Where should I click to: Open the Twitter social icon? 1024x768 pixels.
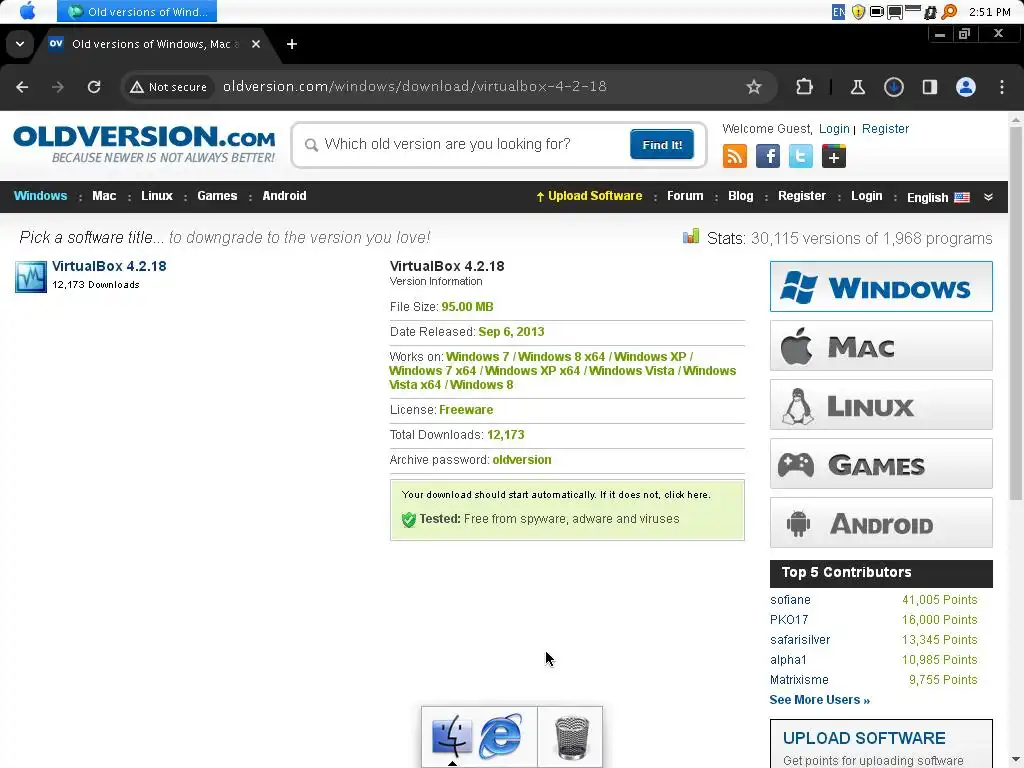click(x=801, y=156)
